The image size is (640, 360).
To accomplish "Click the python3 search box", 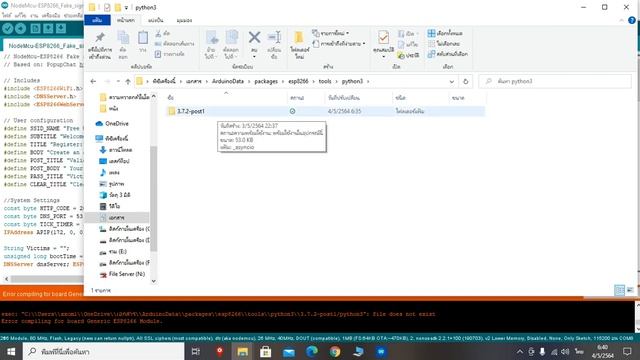I will tap(555, 82).
